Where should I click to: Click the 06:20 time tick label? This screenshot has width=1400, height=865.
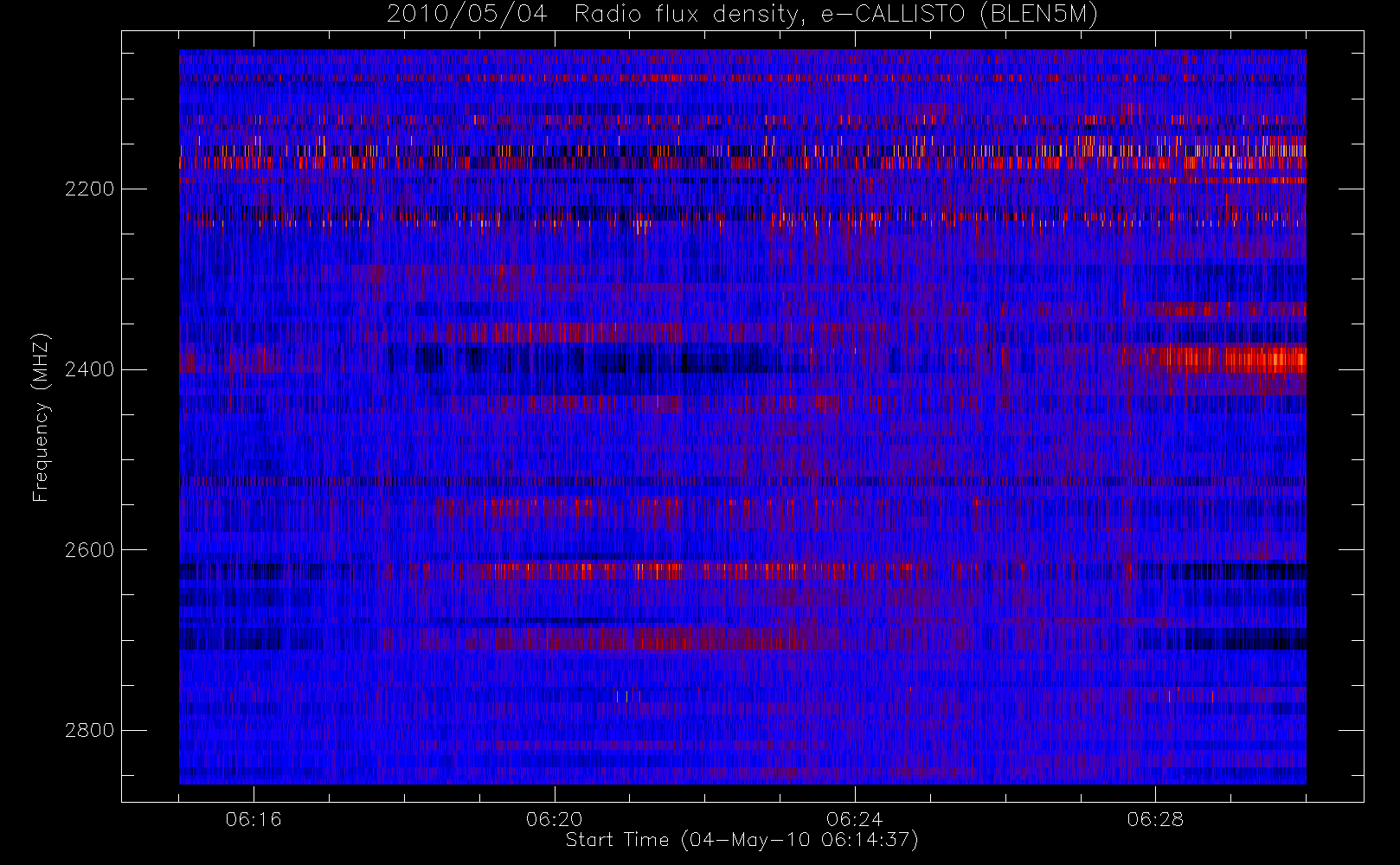point(555,819)
